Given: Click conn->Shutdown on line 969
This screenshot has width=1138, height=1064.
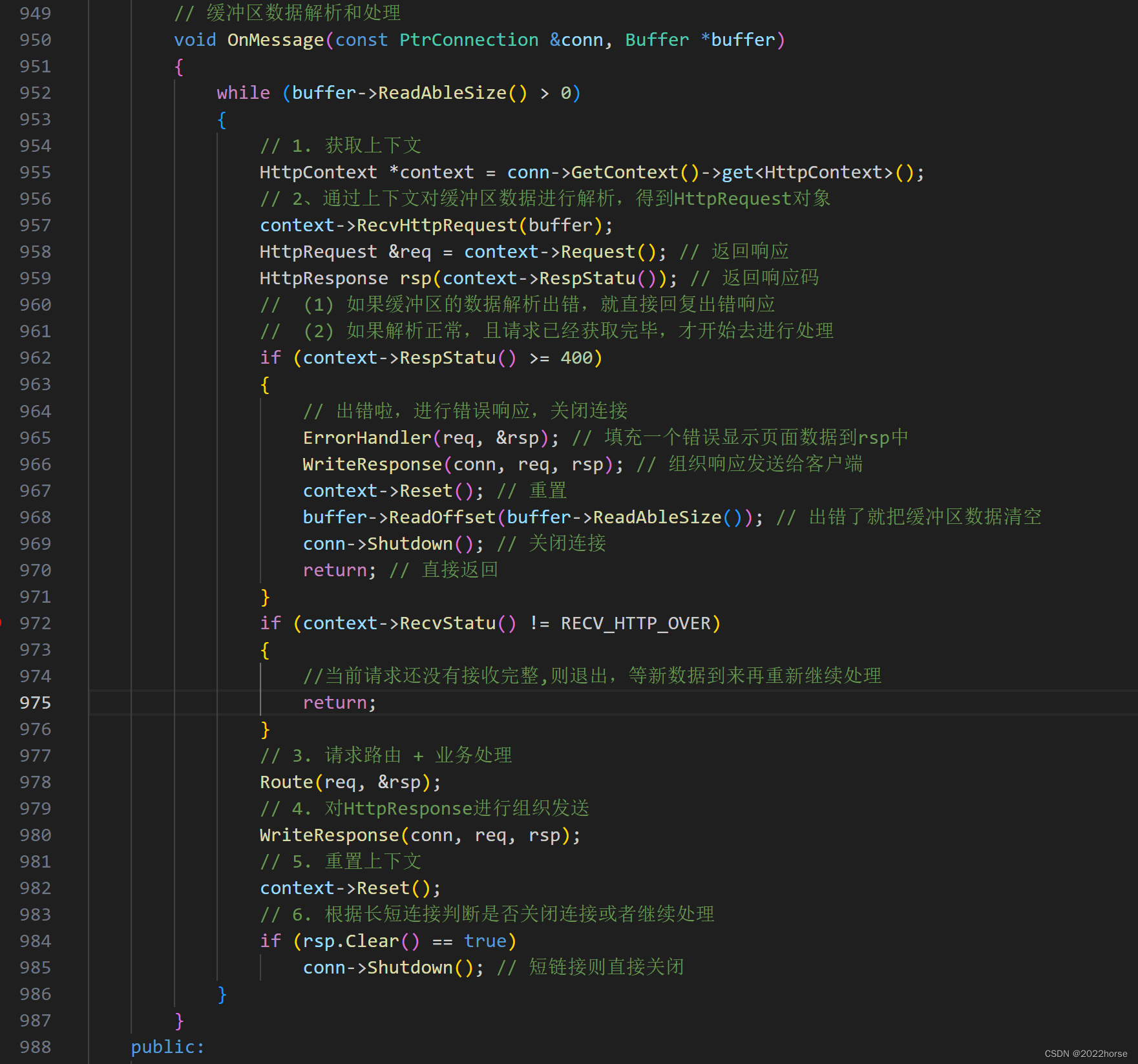Looking at the screenshot, I should point(377,544).
